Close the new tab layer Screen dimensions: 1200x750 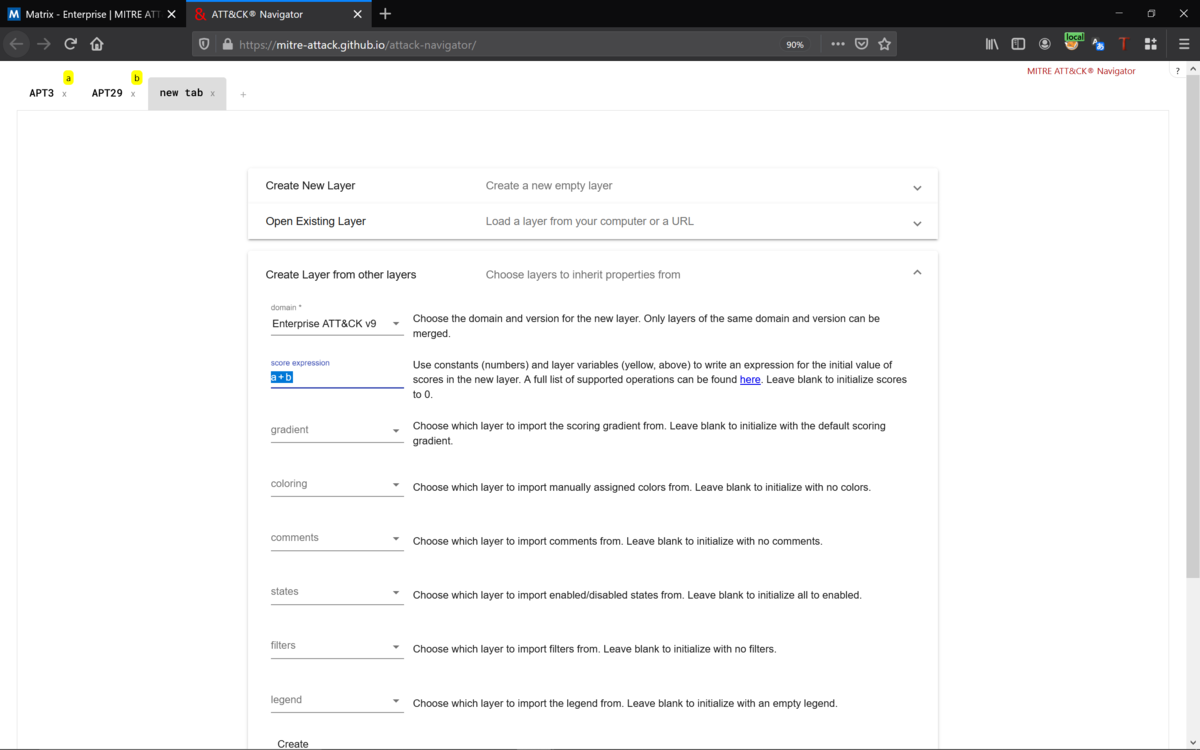[212, 94]
